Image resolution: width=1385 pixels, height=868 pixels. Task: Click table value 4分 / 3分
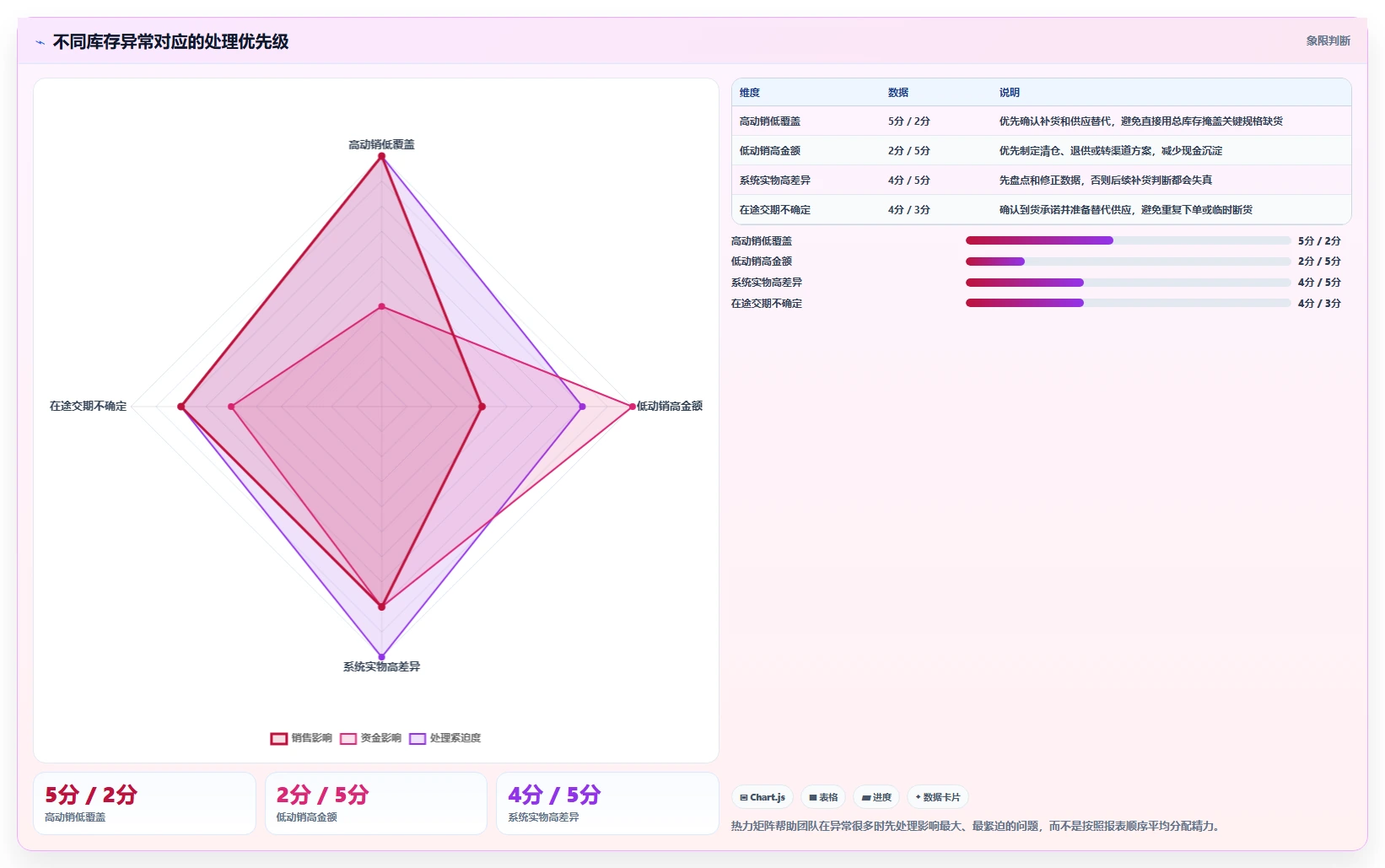tap(909, 210)
